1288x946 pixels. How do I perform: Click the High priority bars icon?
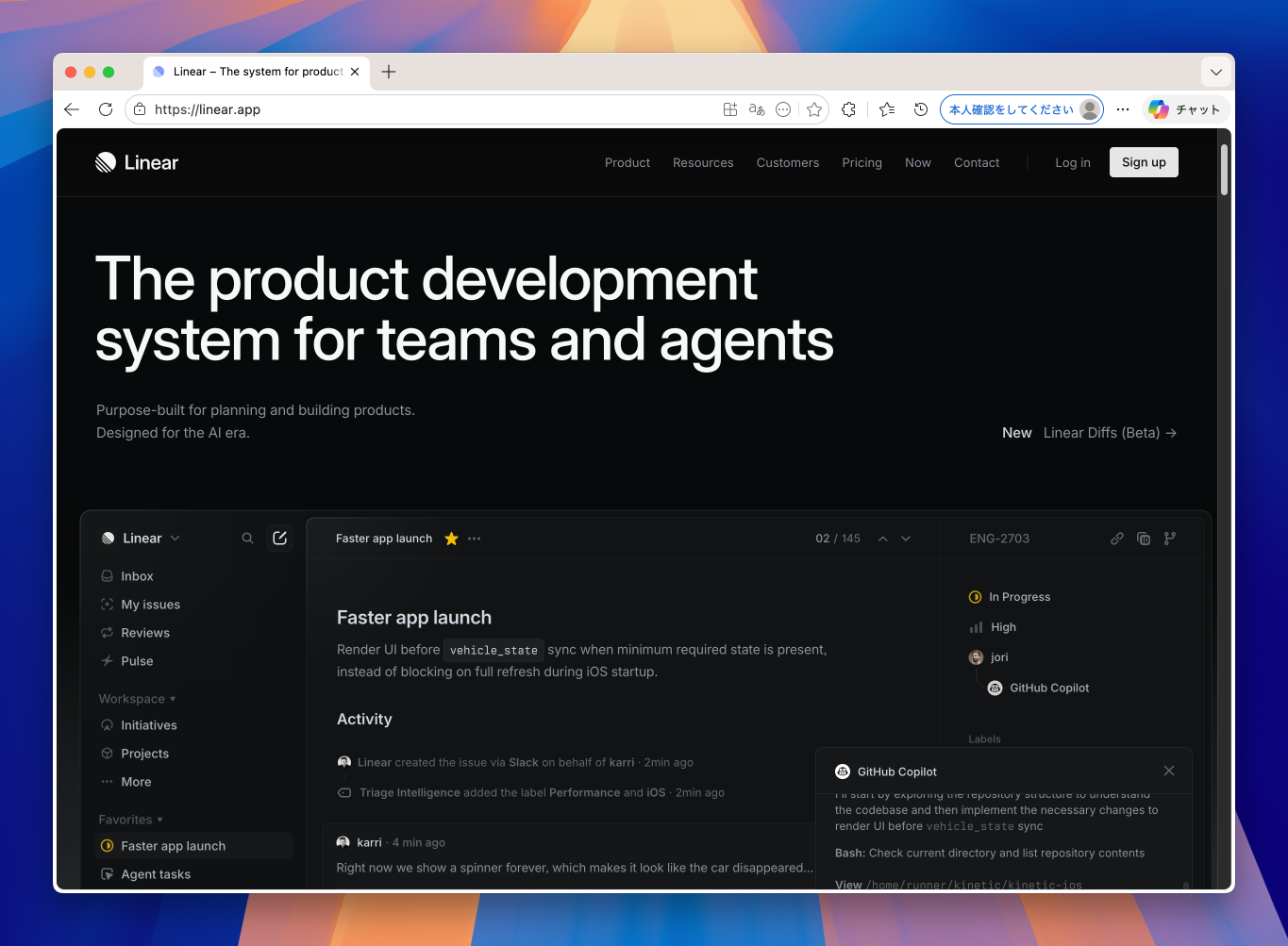pyautogui.click(x=976, y=627)
